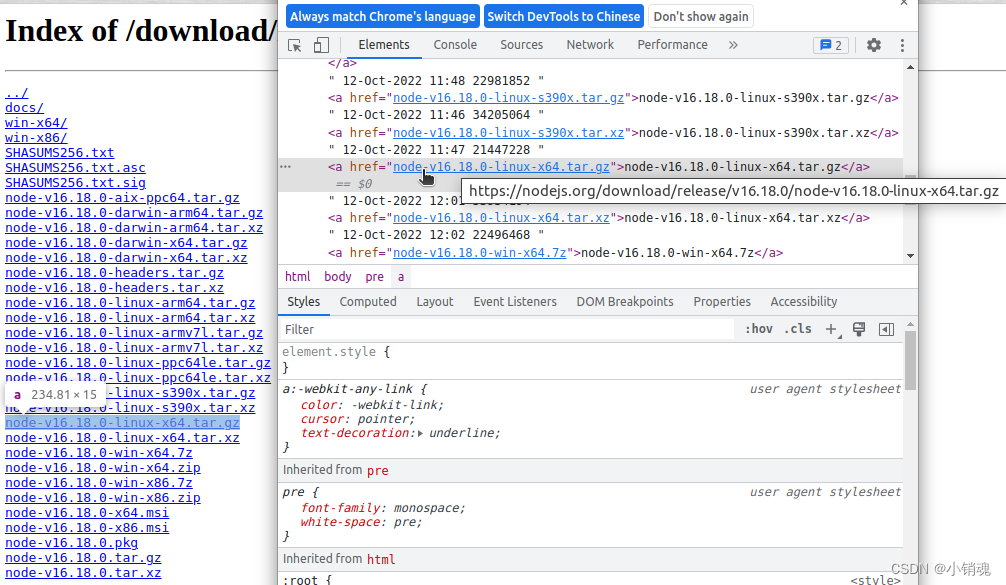Switch to the Console tab
Screen dimensions: 1006x585
click(455, 45)
